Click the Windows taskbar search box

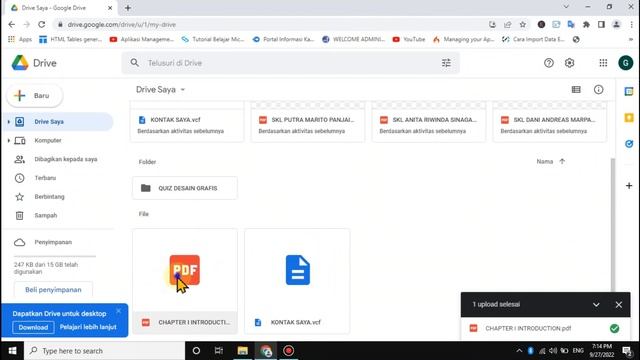(x=104, y=351)
